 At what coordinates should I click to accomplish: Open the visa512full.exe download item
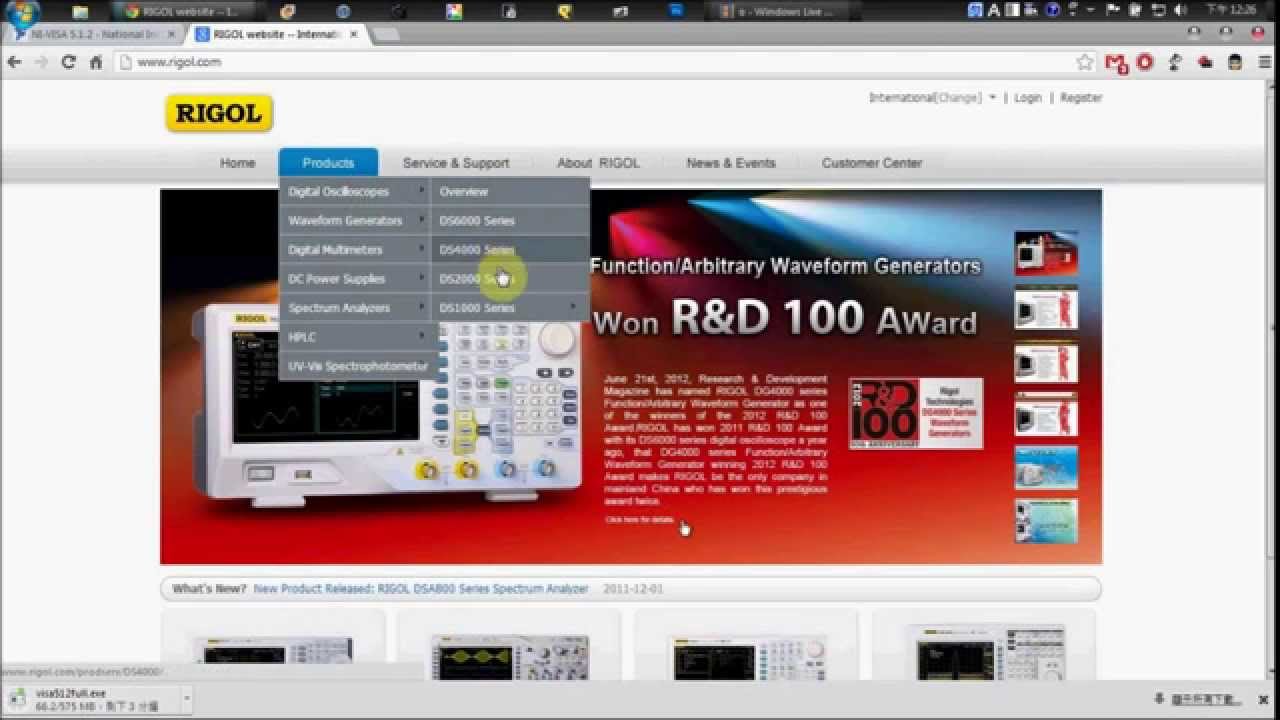coord(90,699)
